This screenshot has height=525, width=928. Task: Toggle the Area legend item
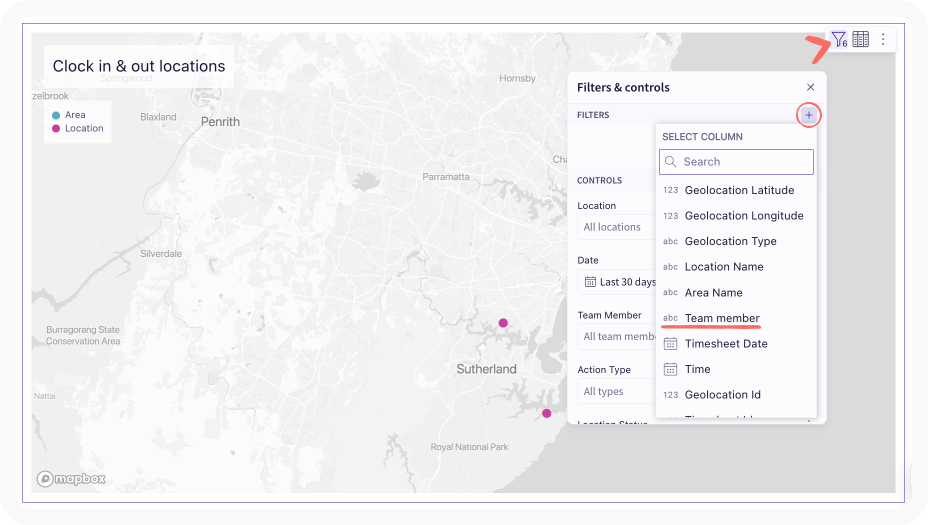pyautogui.click(x=69, y=115)
